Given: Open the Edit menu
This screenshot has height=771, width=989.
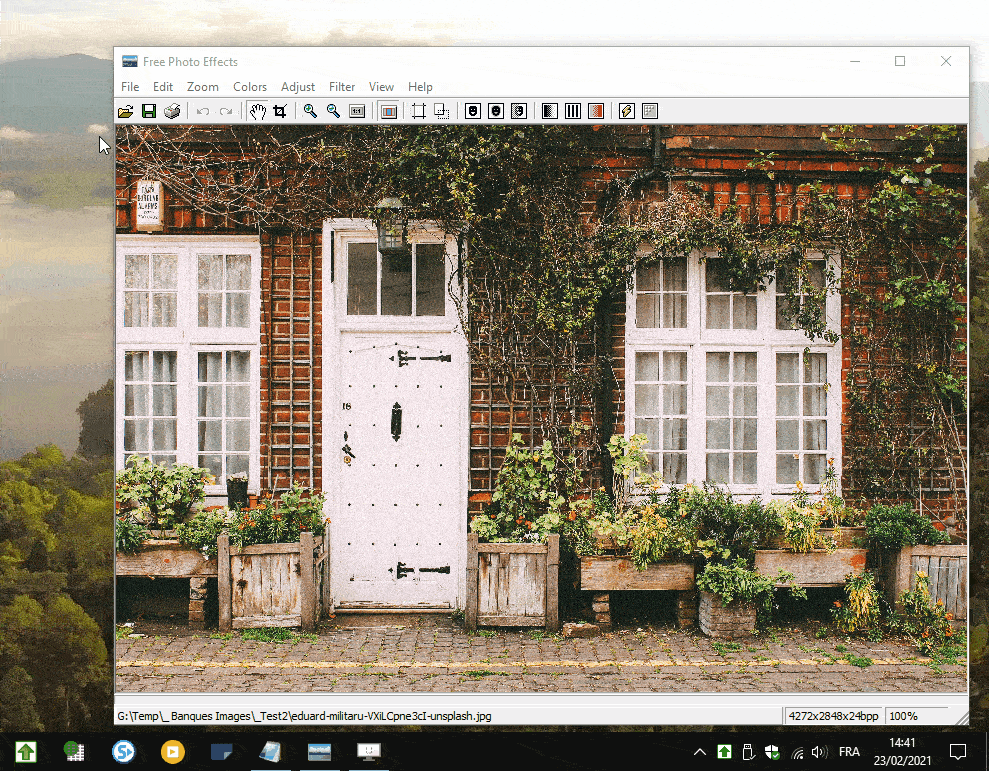Looking at the screenshot, I should coord(163,87).
